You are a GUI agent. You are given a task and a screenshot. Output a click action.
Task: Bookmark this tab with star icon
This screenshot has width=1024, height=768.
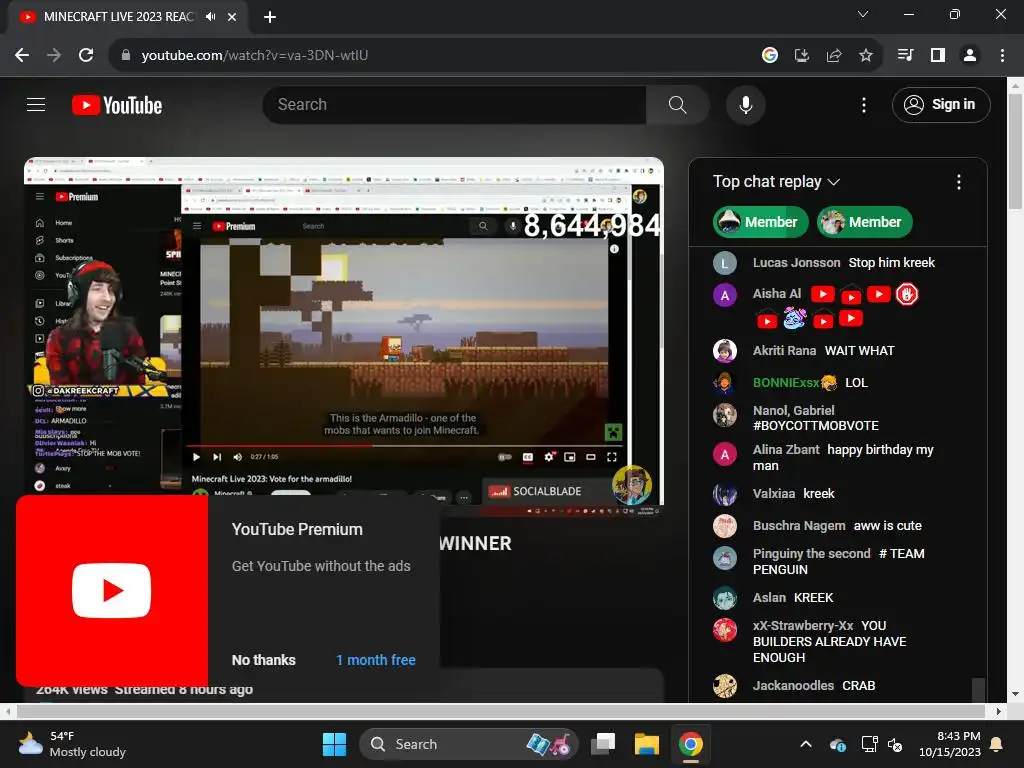point(865,56)
